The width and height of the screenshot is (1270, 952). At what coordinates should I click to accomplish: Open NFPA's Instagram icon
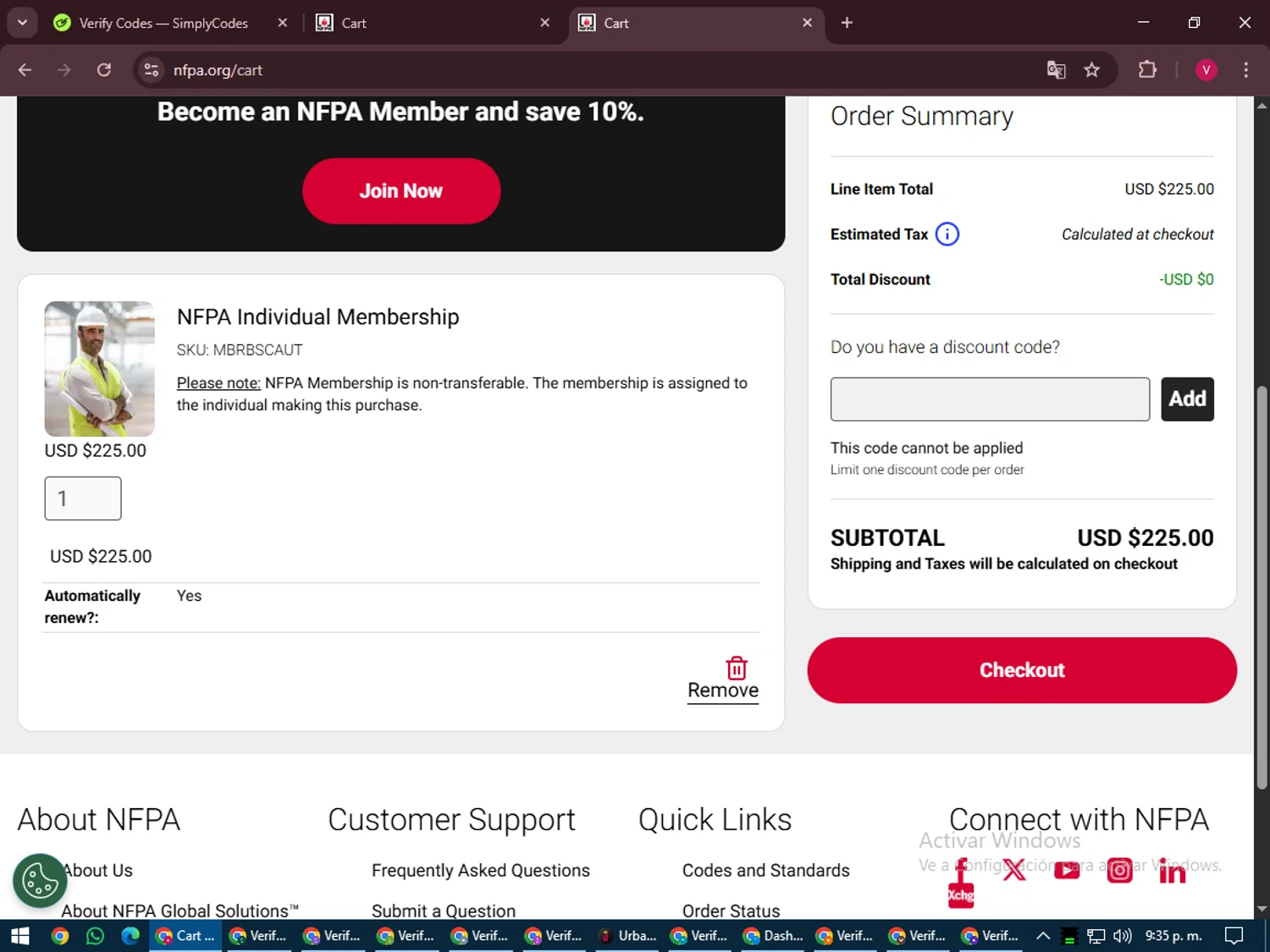[x=1119, y=870]
